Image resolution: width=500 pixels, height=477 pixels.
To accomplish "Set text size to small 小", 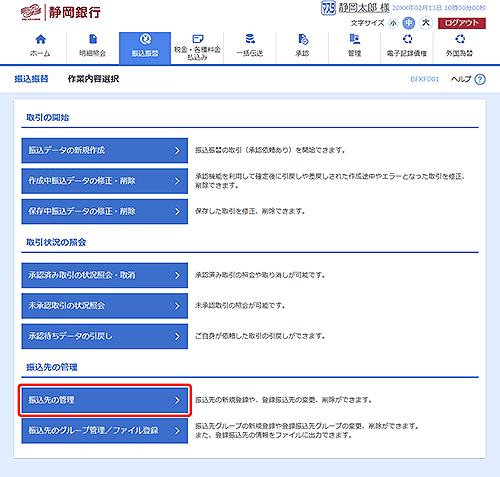I will pyautogui.click(x=393, y=23).
